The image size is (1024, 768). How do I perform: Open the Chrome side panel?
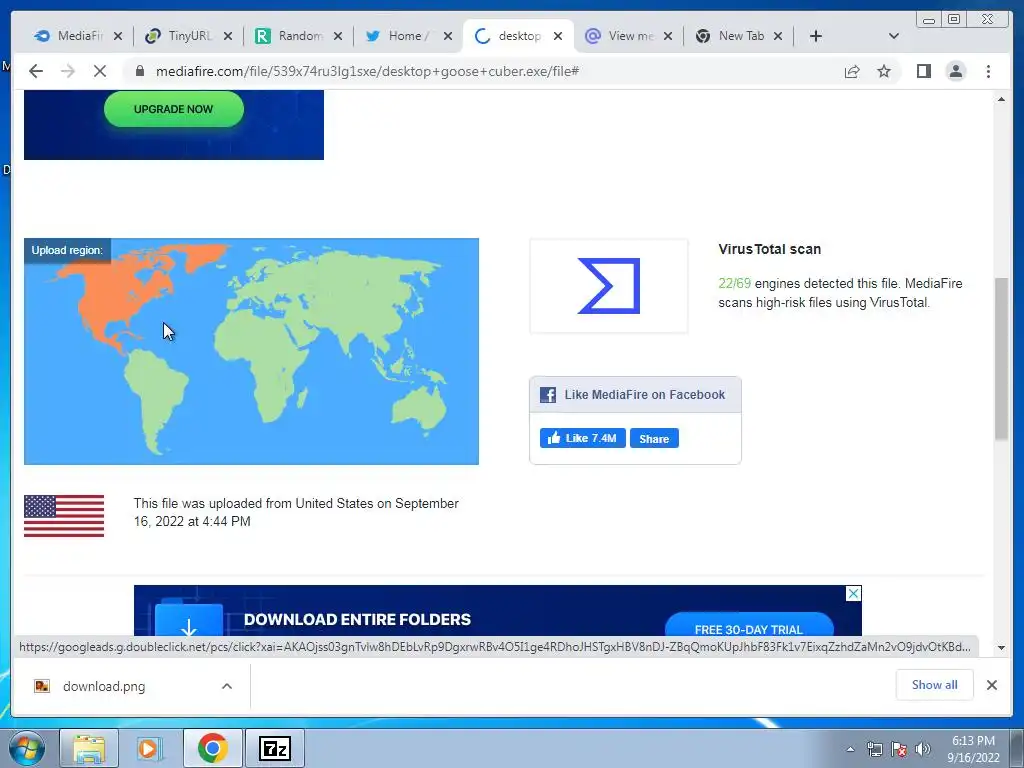pyautogui.click(x=923, y=71)
